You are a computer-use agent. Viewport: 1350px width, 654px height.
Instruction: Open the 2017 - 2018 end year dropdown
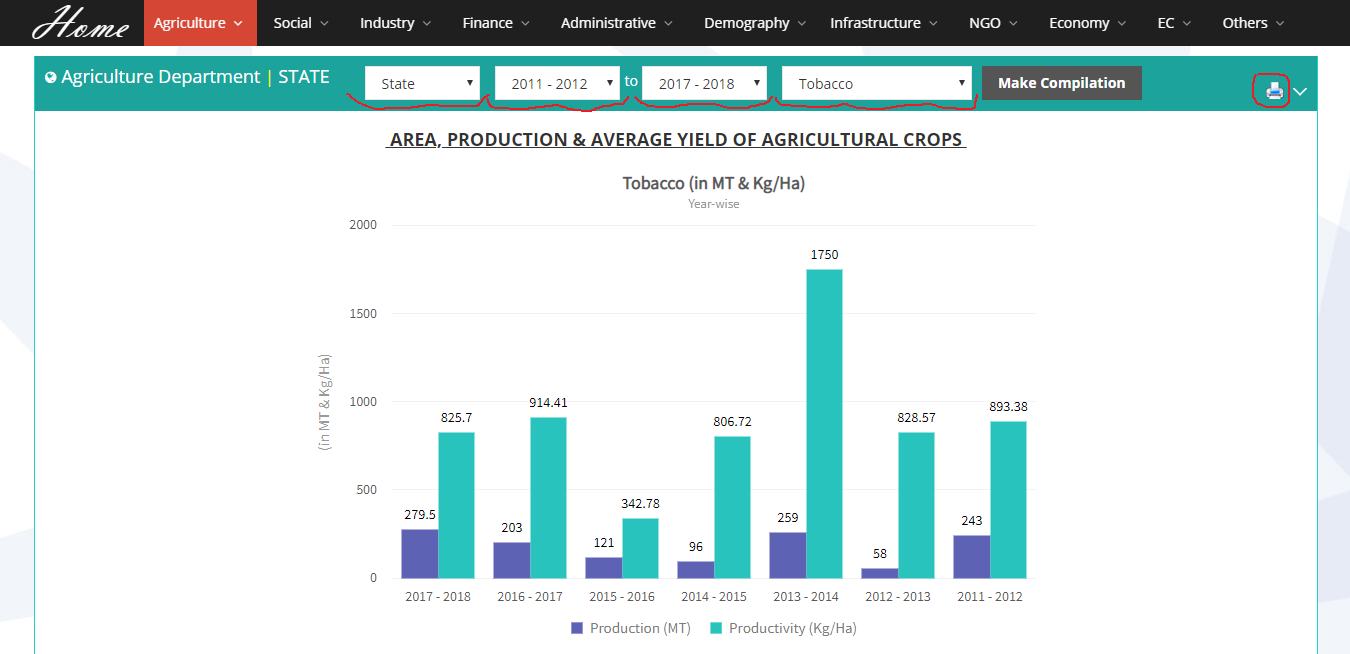704,83
